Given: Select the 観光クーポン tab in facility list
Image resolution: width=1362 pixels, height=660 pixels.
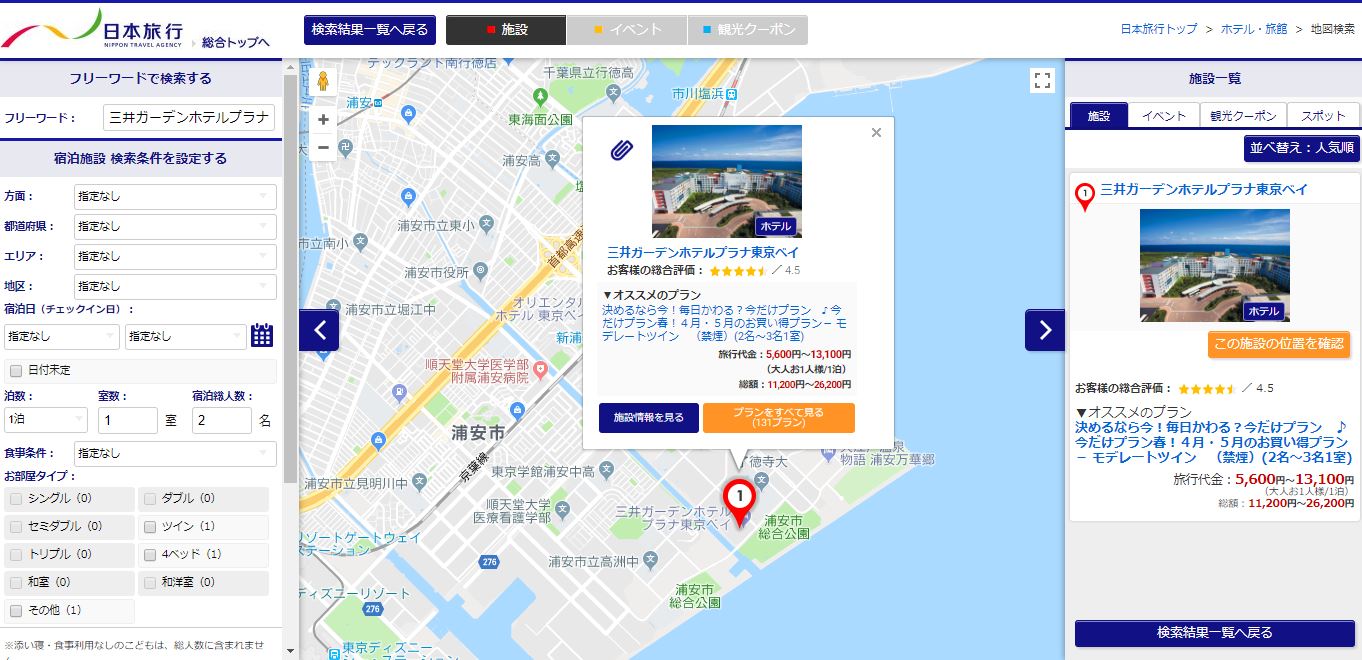Looking at the screenshot, I should [1243, 115].
